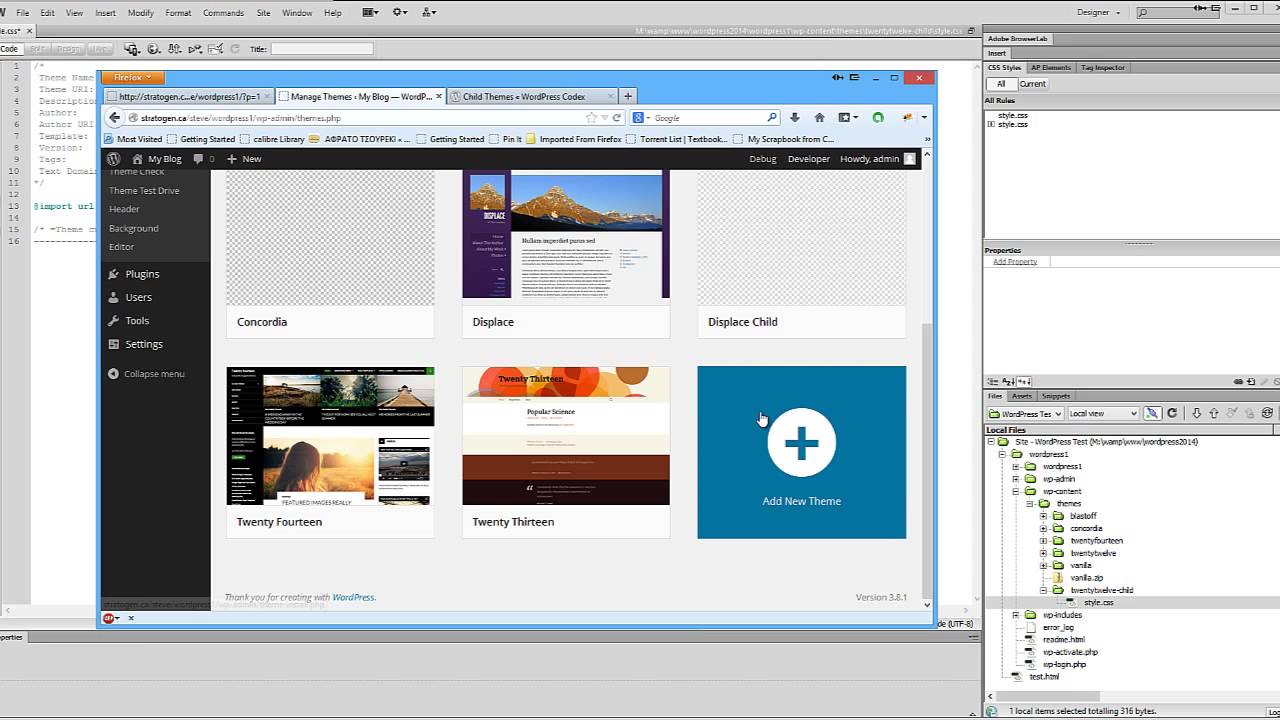
Task: Open the Dreamweaver Commands menu
Action: (223, 13)
